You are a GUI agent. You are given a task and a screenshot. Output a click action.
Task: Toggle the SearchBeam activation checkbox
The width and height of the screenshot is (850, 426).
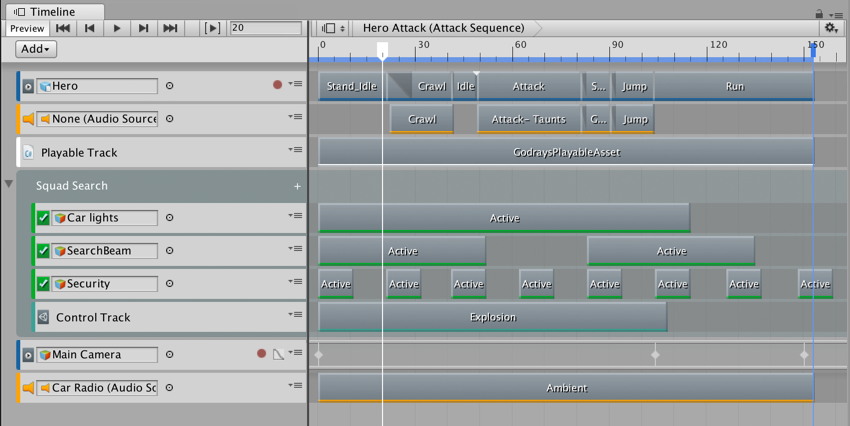click(43, 251)
